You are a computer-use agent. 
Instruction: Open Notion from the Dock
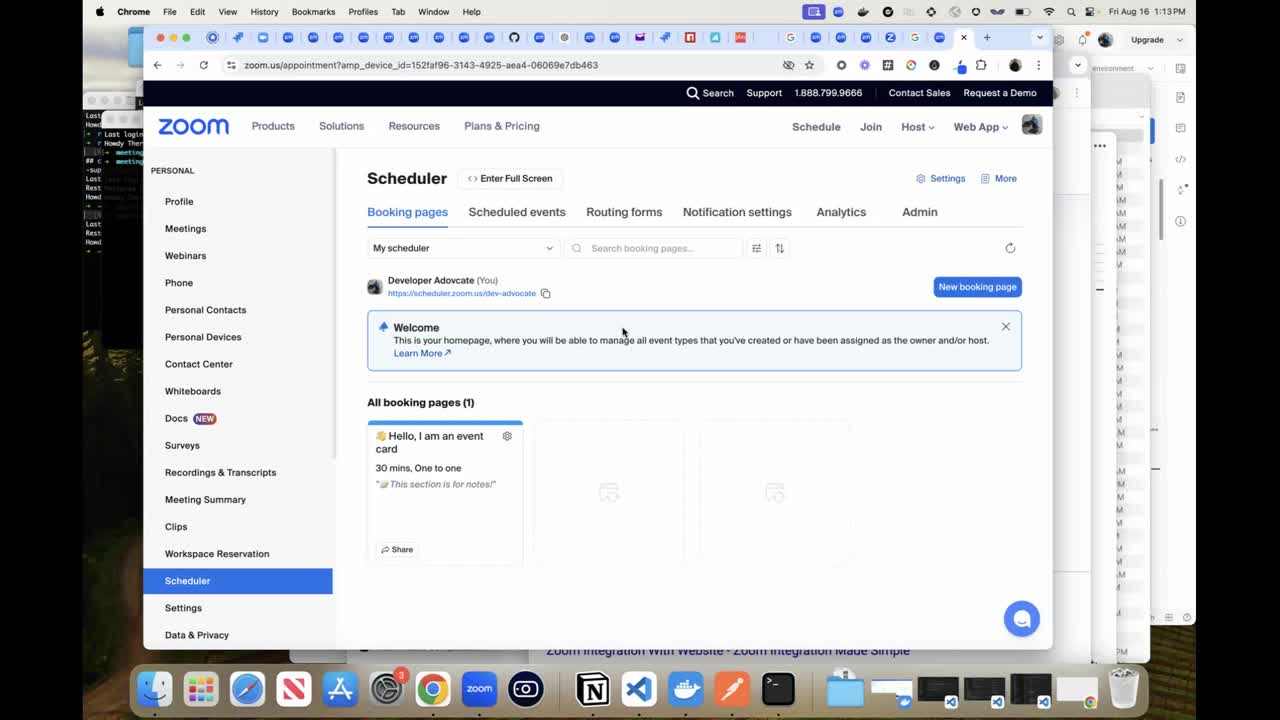coord(593,689)
